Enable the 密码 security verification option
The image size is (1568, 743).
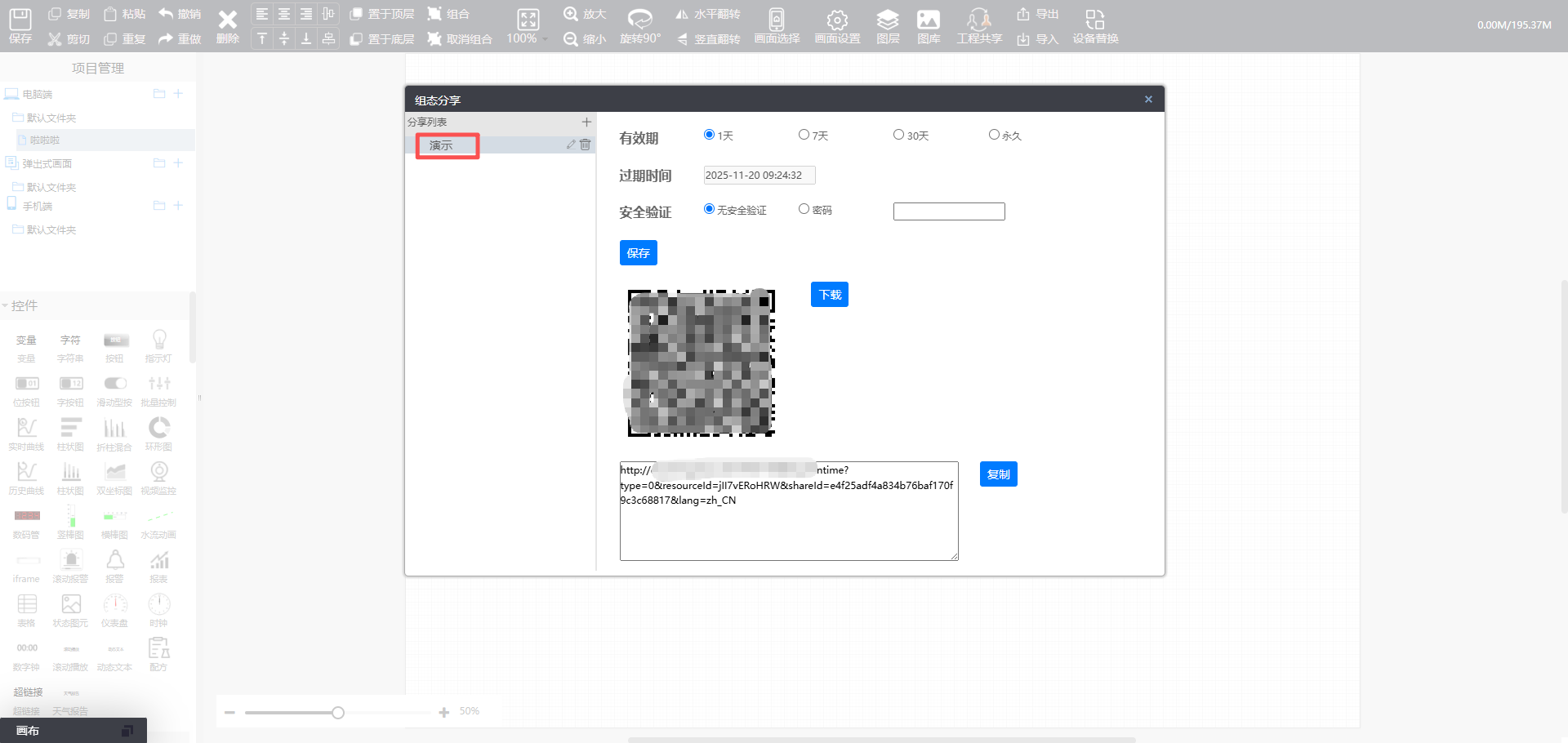(804, 209)
